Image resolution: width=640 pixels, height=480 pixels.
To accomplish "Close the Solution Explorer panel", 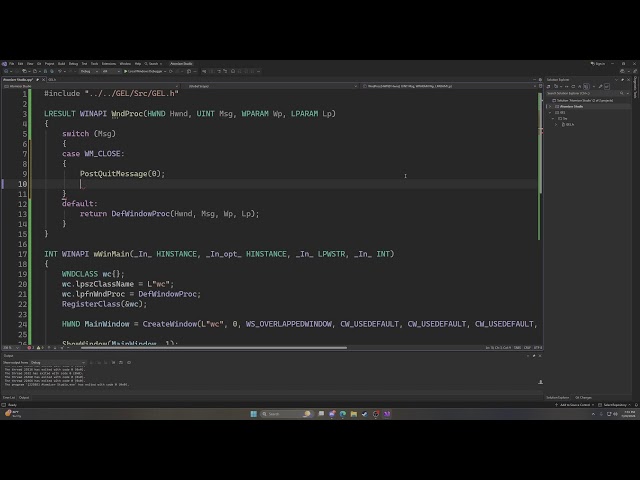I will click(x=629, y=80).
